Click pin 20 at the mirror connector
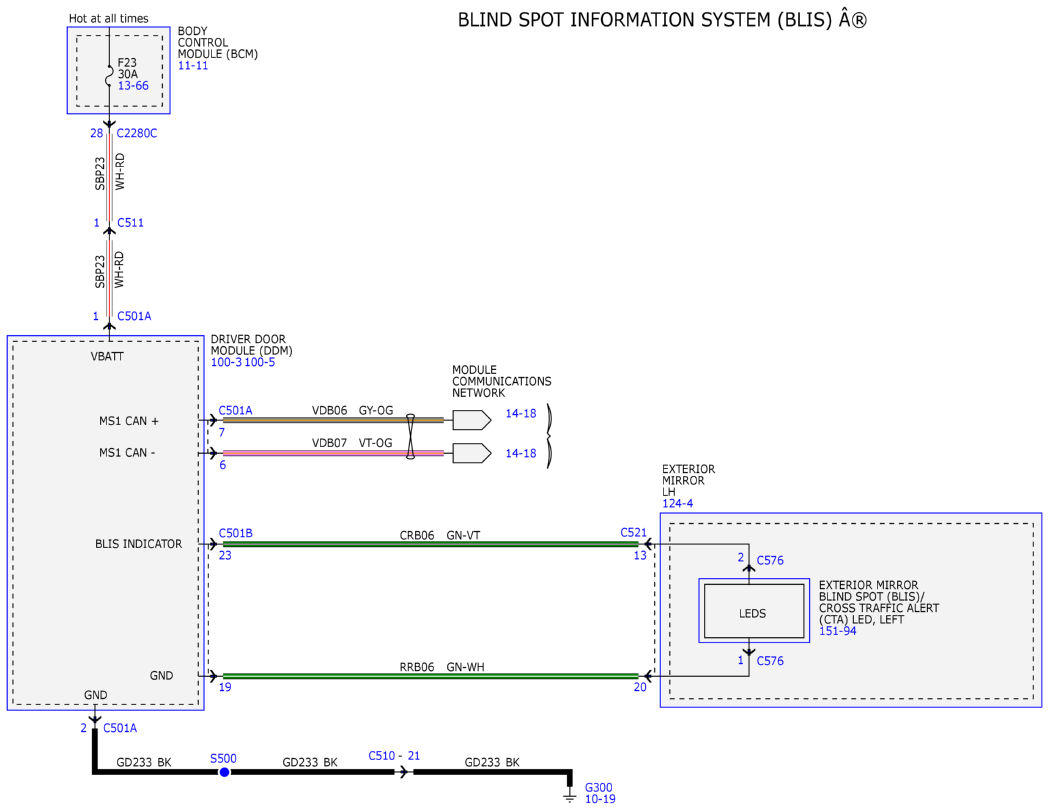Viewport: 1050px width, 811px height. pos(640,687)
